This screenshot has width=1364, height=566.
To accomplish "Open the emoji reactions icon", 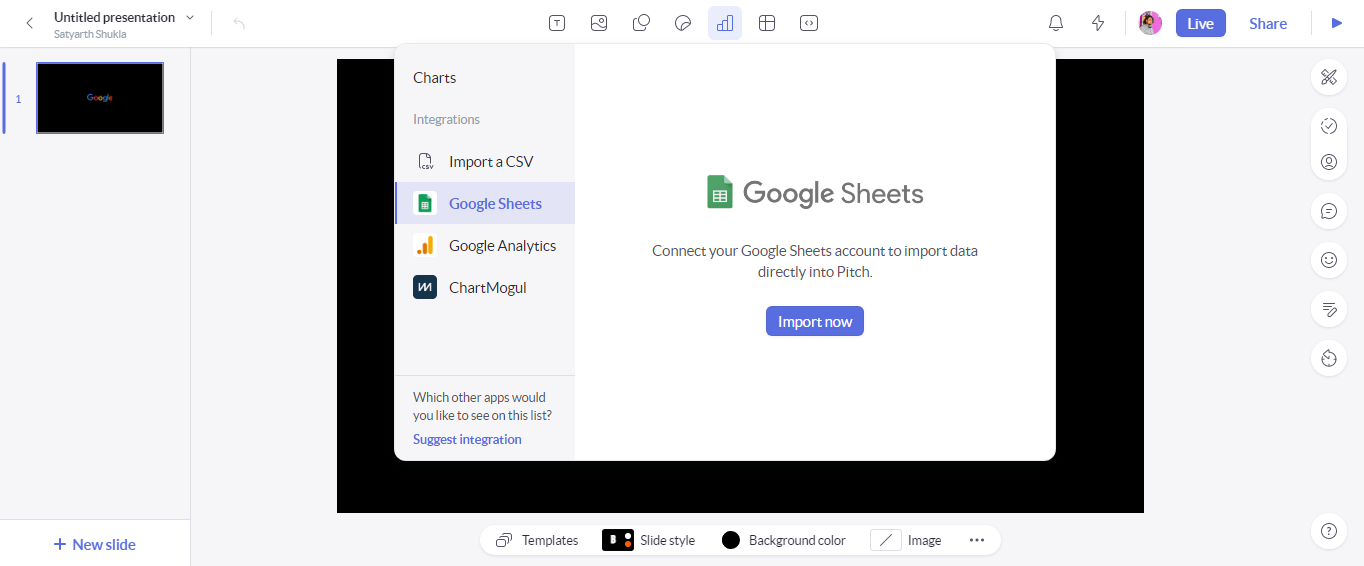I will [x=1328, y=260].
